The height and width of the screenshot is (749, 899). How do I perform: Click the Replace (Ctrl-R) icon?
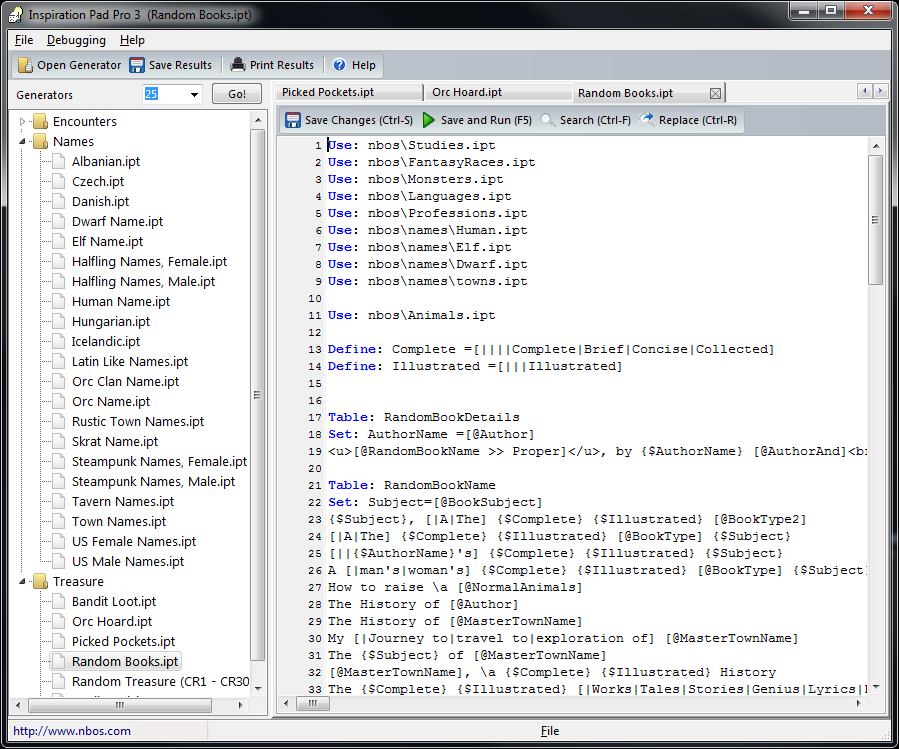647,119
